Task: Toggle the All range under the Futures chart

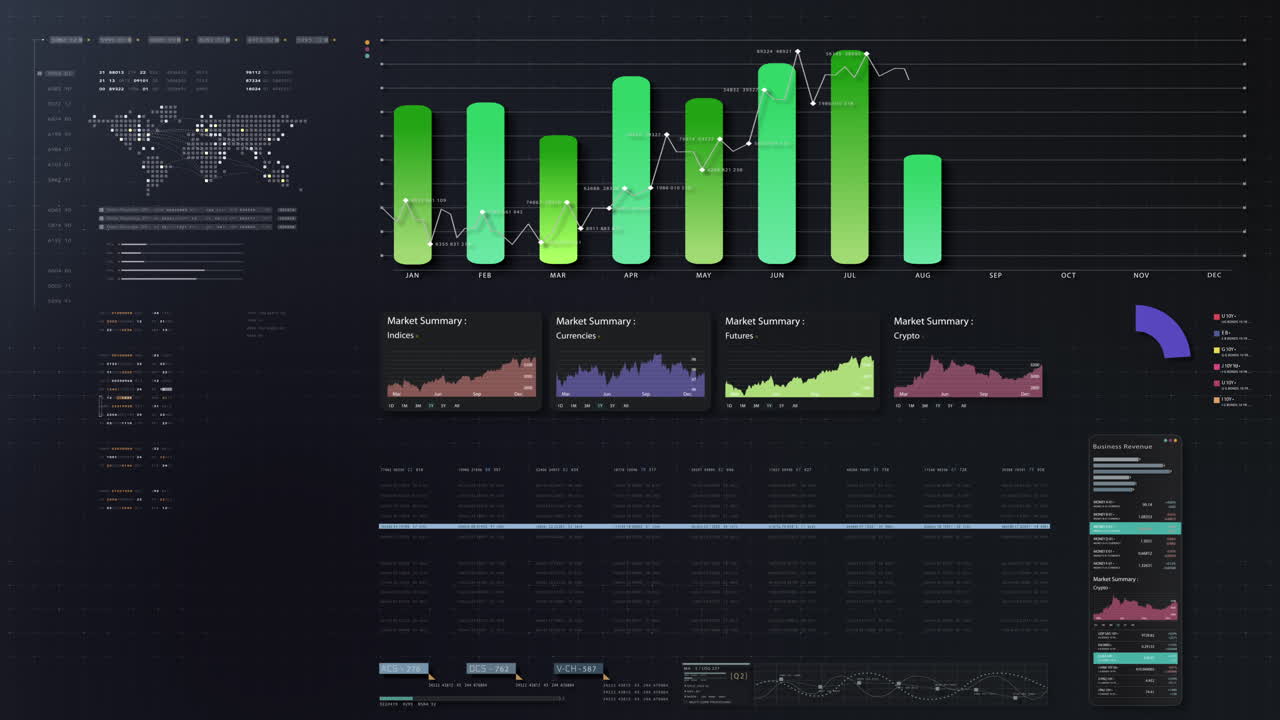Action: click(x=795, y=405)
